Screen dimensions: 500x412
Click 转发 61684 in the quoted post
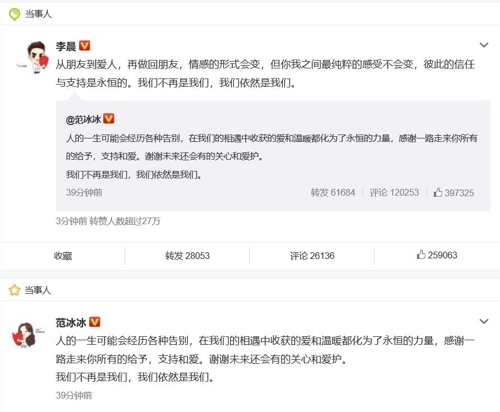pyautogui.click(x=333, y=192)
